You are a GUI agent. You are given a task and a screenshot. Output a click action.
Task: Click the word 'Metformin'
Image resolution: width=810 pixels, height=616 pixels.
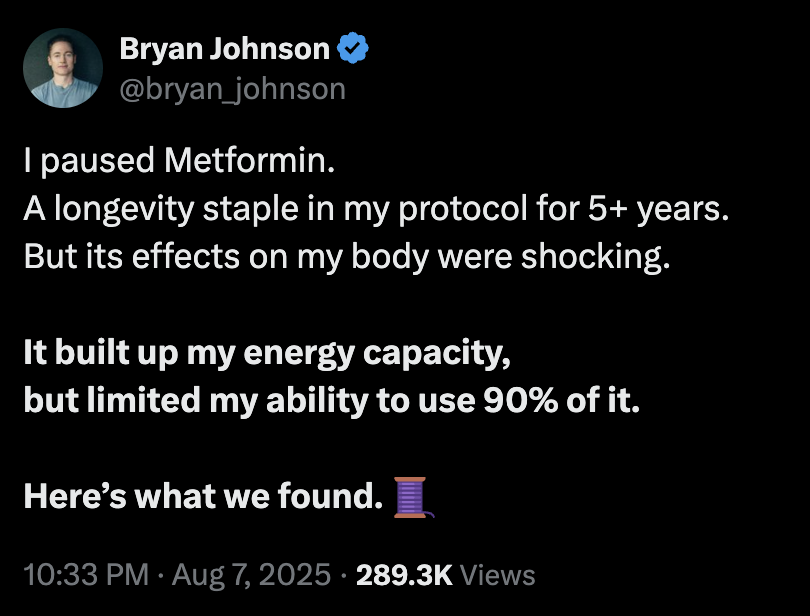tap(250, 160)
